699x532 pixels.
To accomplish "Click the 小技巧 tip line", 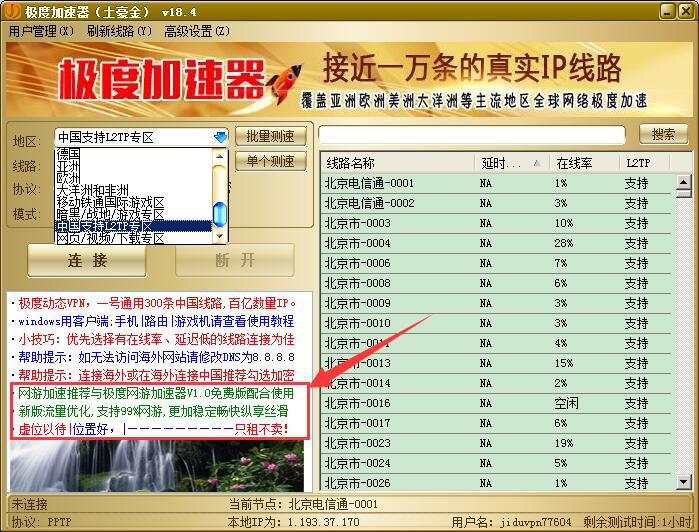I will 156,339.
